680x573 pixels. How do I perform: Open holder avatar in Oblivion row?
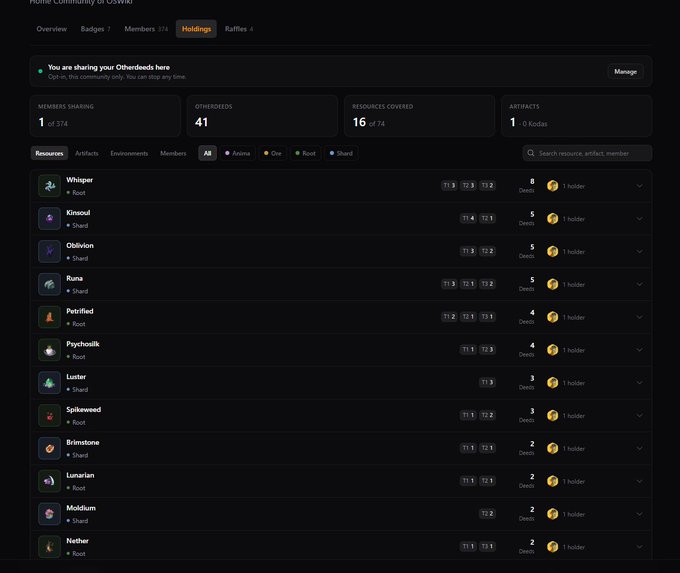[x=552, y=251]
